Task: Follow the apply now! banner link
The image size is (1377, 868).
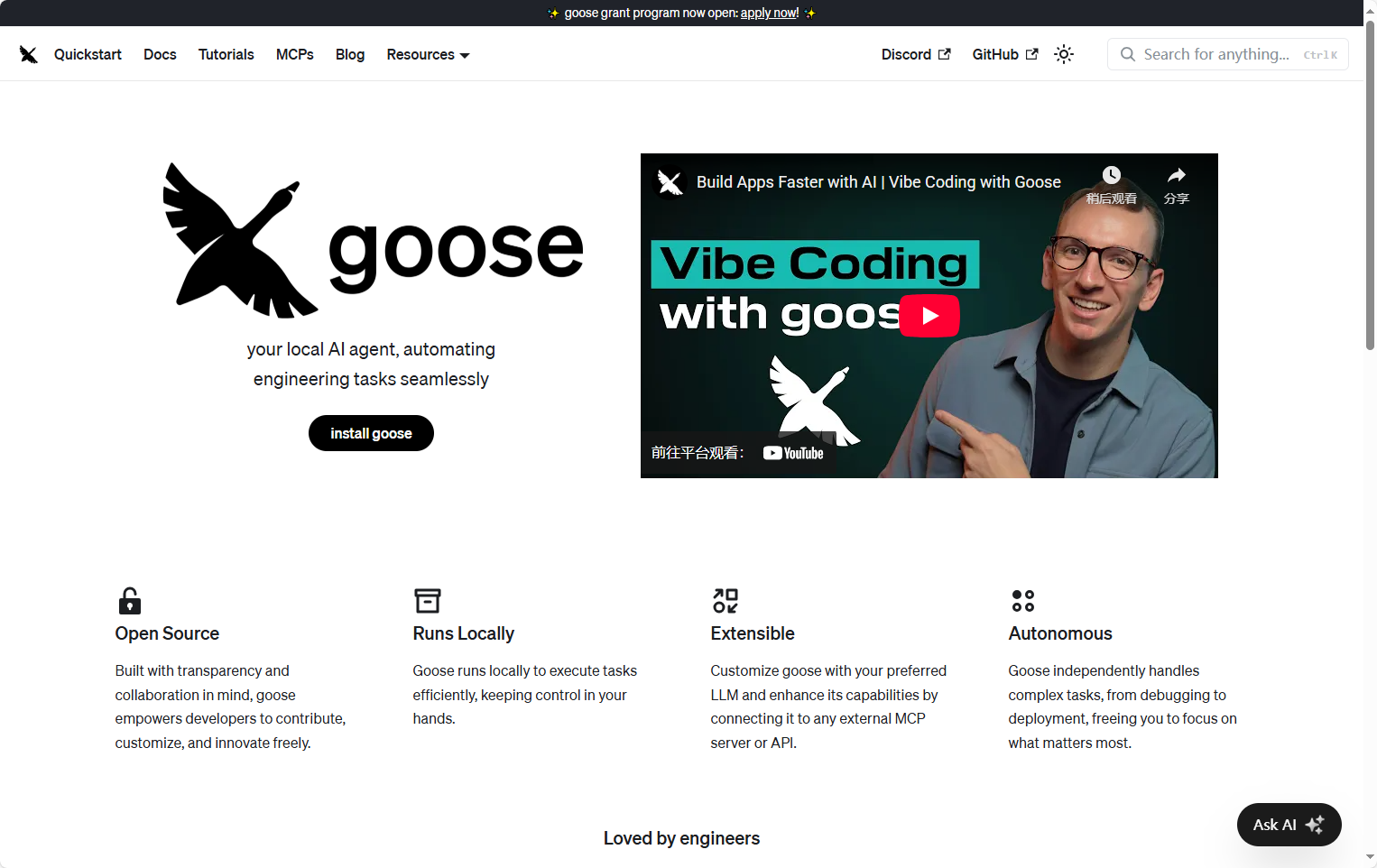Action: (770, 13)
